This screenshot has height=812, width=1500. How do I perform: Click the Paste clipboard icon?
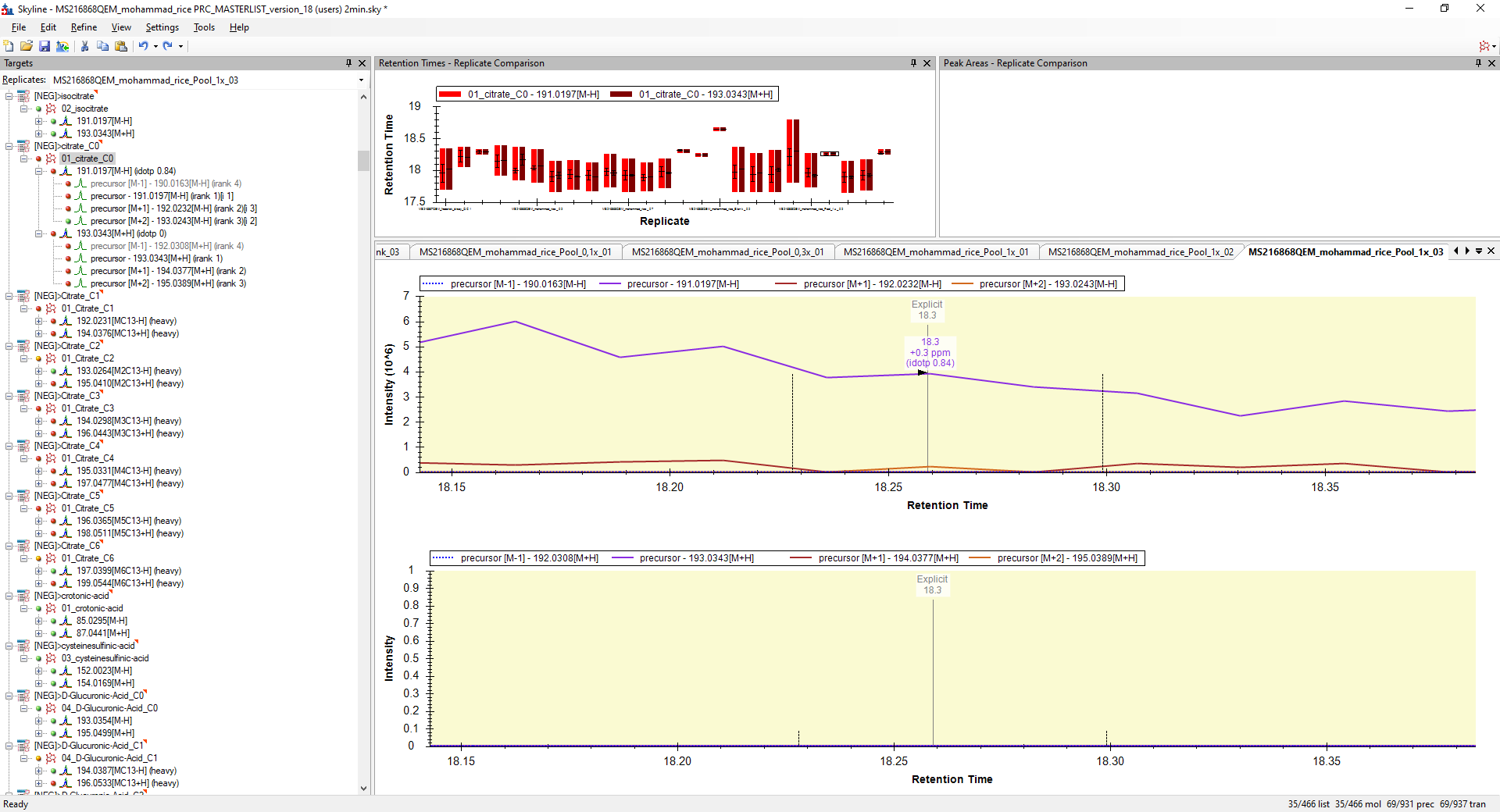(121, 46)
